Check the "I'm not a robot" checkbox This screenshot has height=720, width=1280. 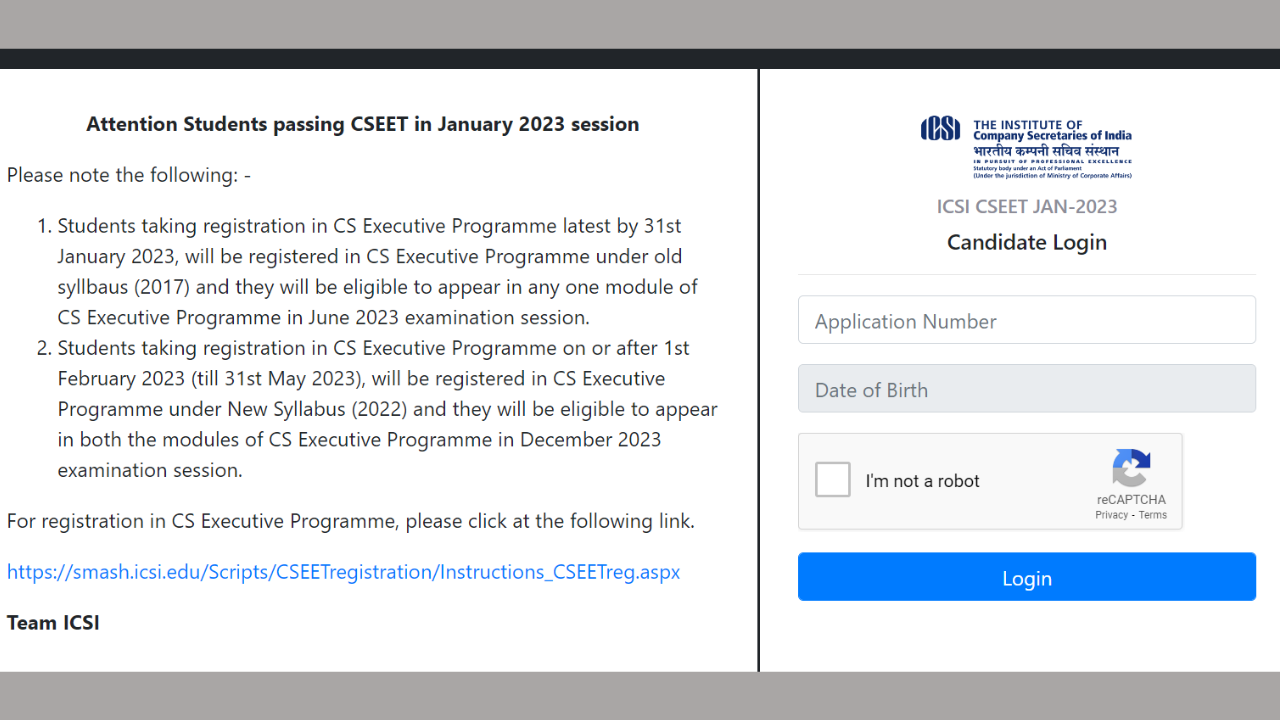(833, 480)
